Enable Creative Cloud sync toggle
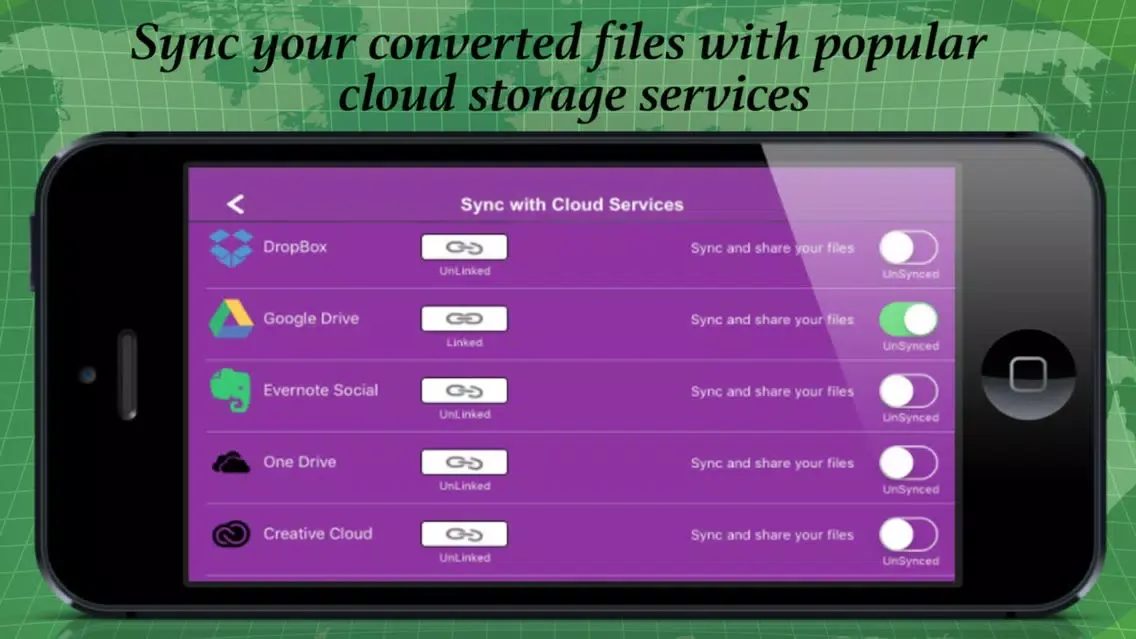The width and height of the screenshot is (1136, 639). point(909,535)
